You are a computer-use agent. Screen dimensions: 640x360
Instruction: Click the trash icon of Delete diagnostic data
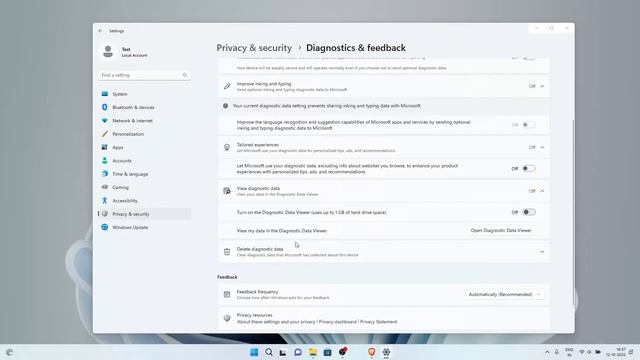227,252
